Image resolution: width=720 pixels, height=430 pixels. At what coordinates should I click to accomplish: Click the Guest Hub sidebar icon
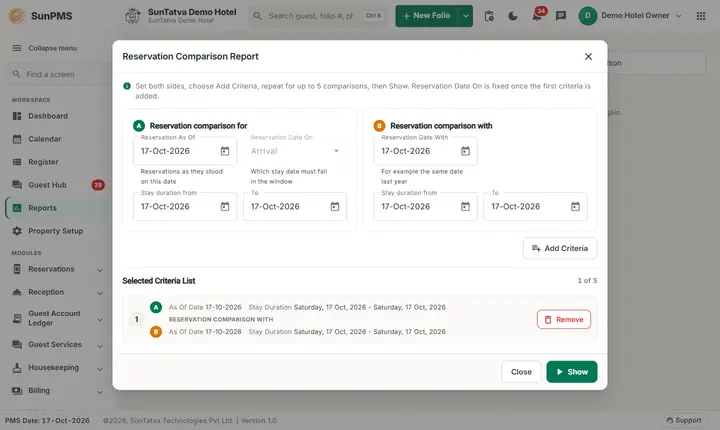point(17,185)
